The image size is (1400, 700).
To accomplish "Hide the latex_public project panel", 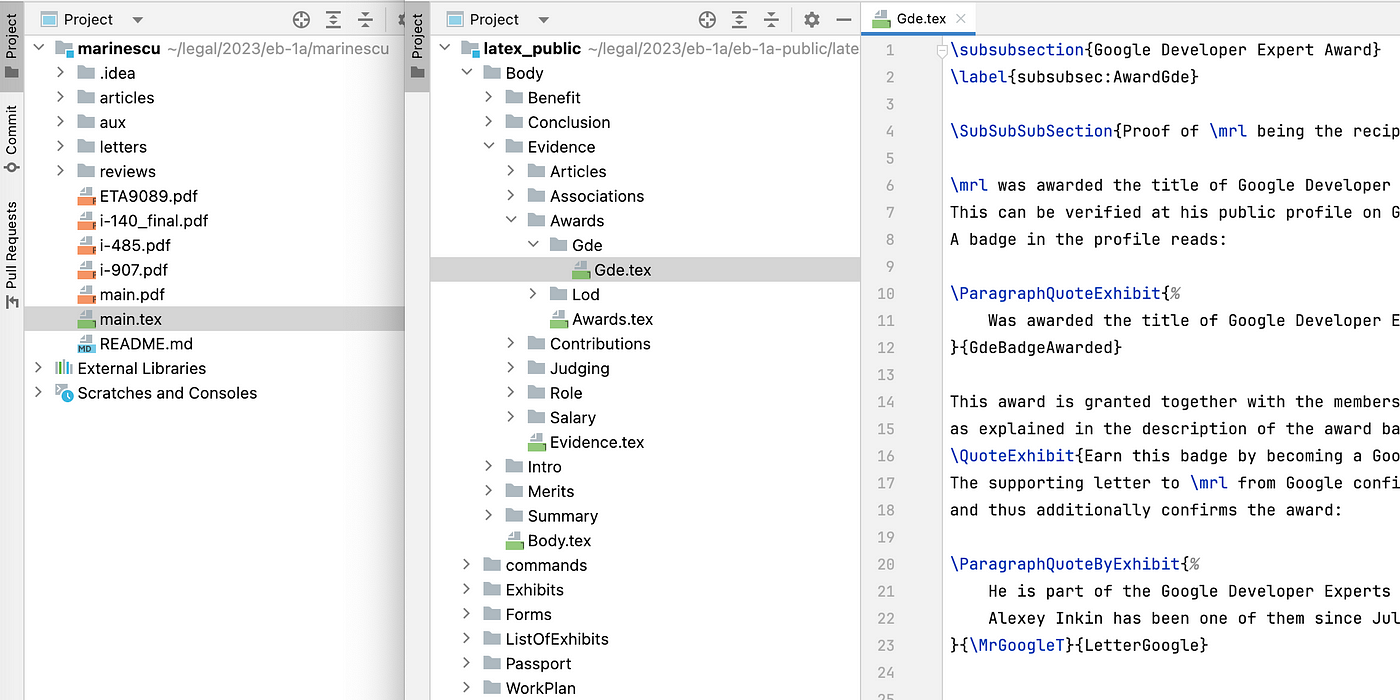I will 844,20.
